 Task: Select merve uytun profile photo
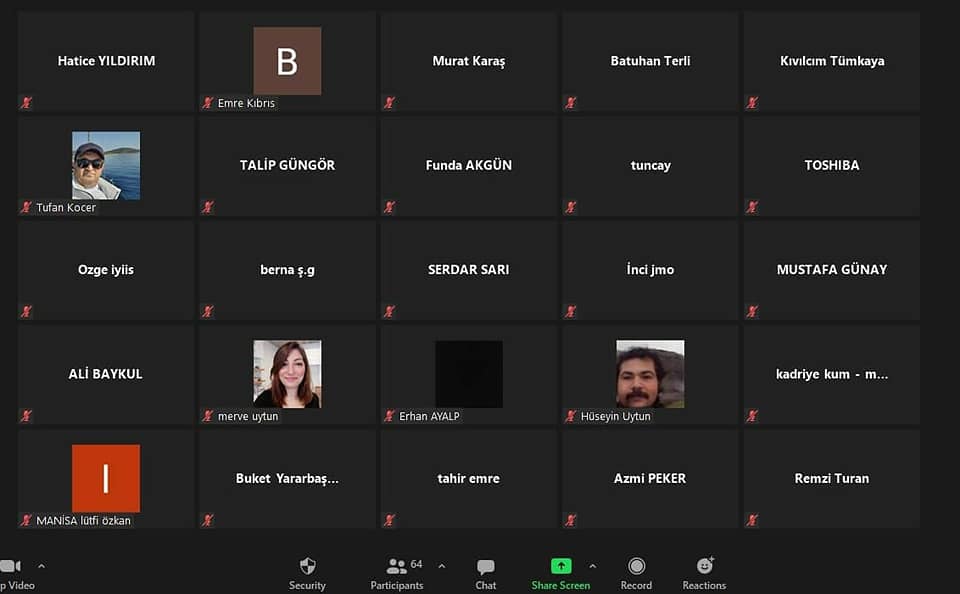tap(287, 374)
